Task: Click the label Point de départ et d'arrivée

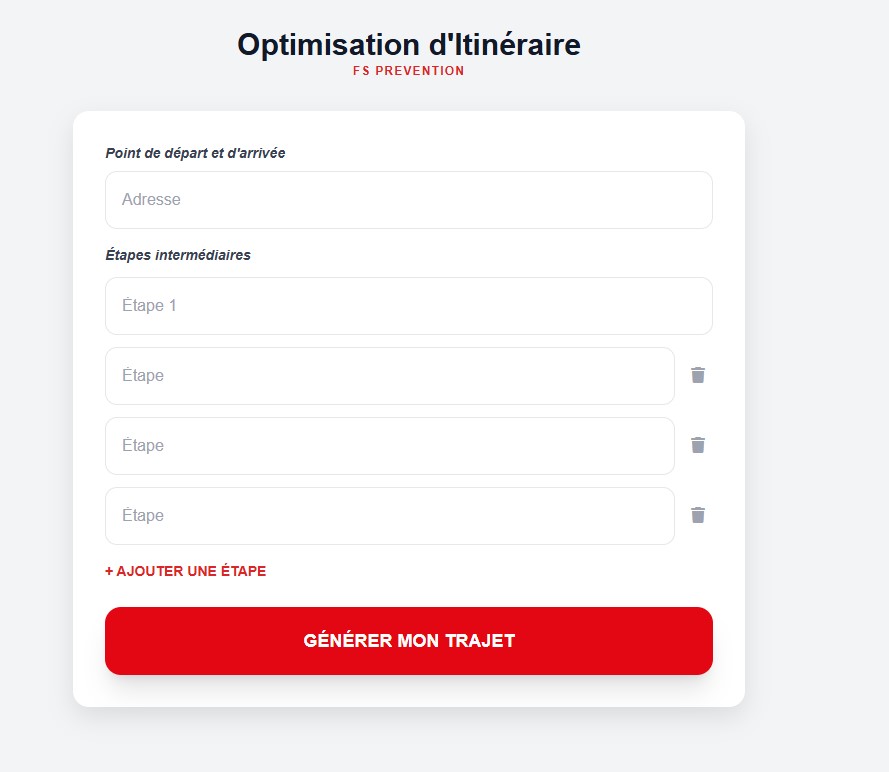Action: click(196, 153)
